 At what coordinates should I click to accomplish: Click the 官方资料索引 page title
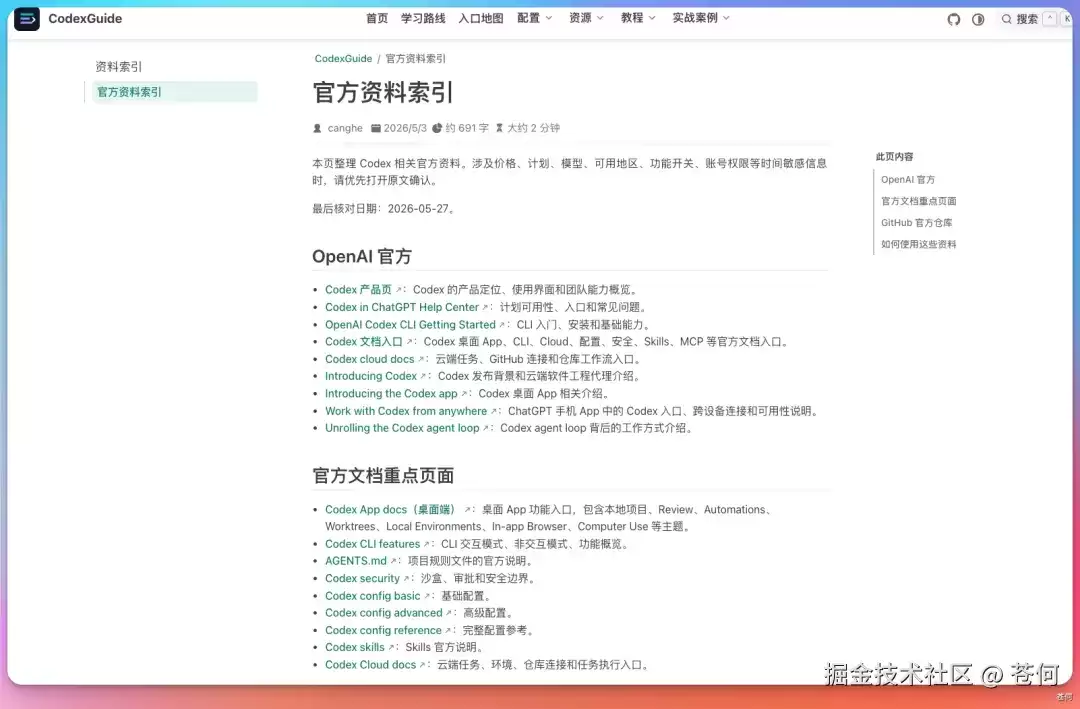click(x=383, y=93)
